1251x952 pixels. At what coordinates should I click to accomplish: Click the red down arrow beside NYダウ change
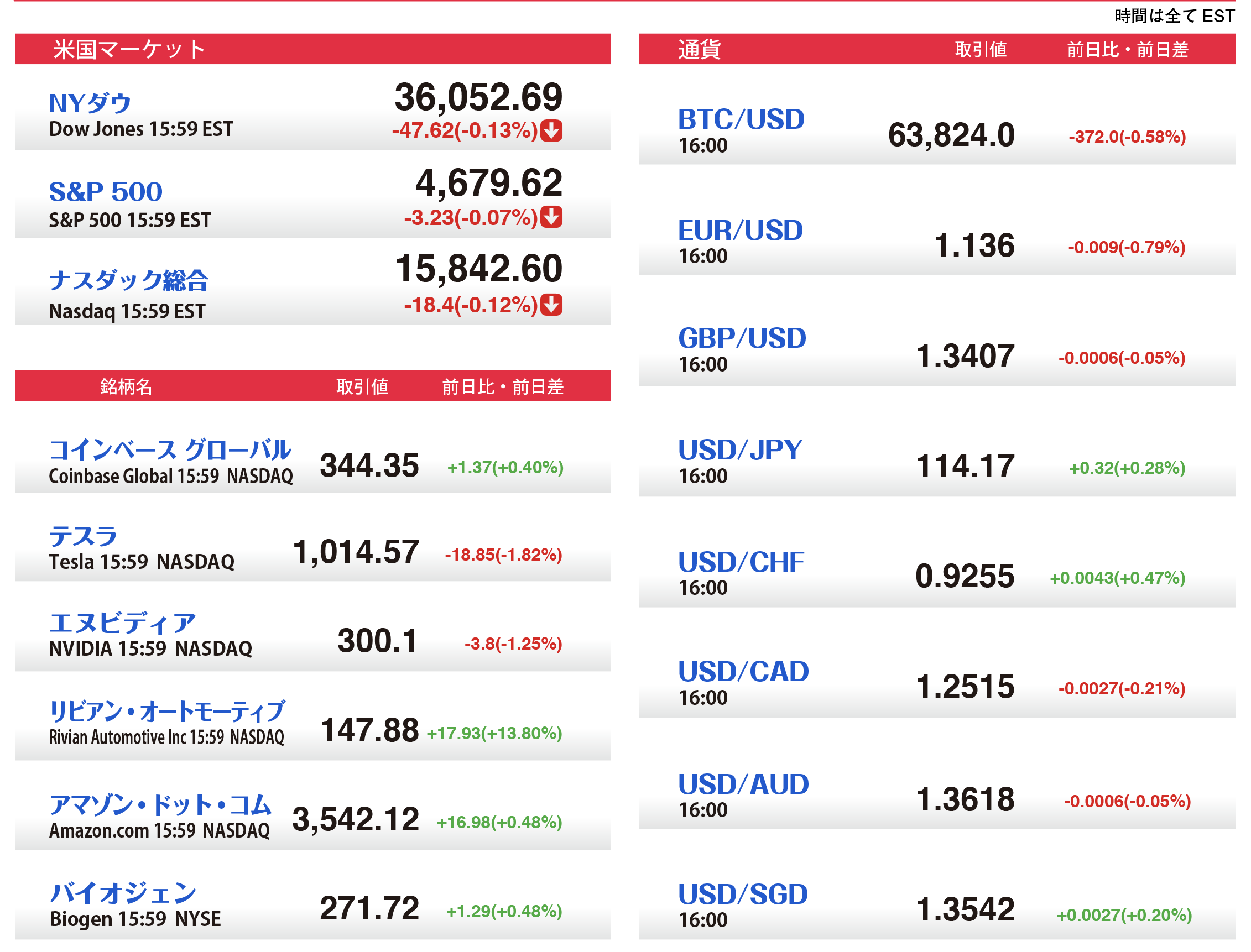(550, 130)
